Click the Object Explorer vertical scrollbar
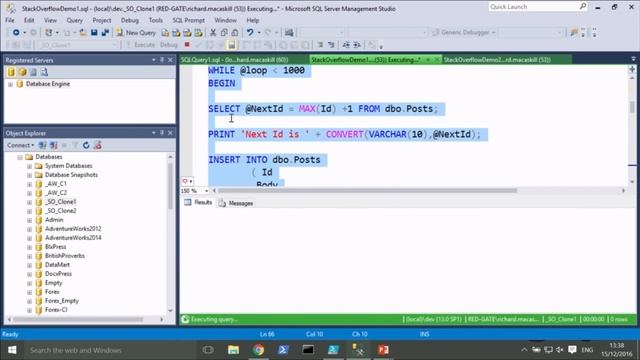 tap(170, 186)
